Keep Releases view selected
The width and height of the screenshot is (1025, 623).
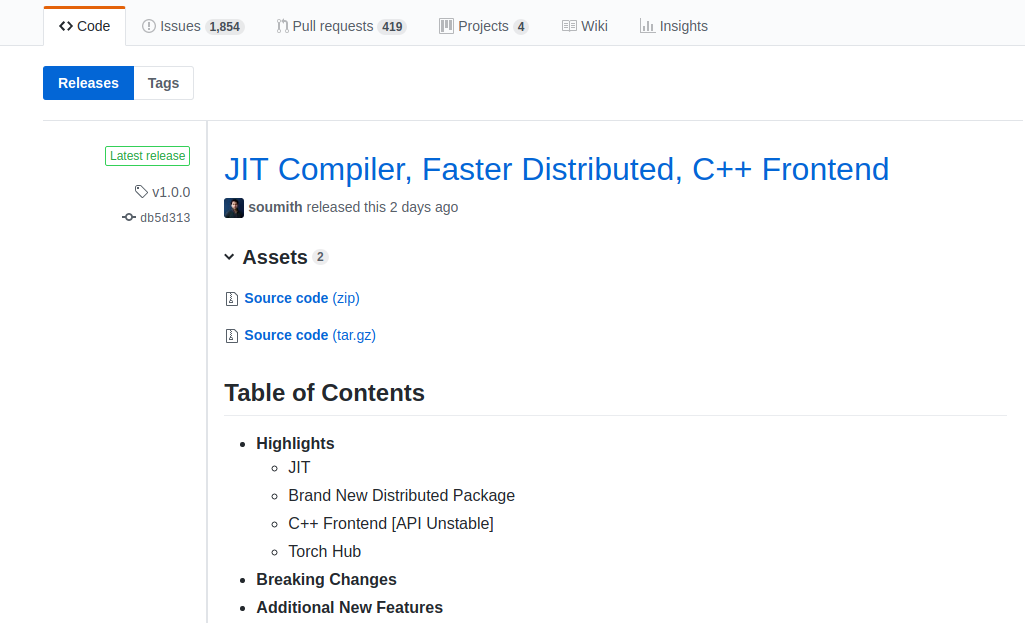tap(88, 83)
